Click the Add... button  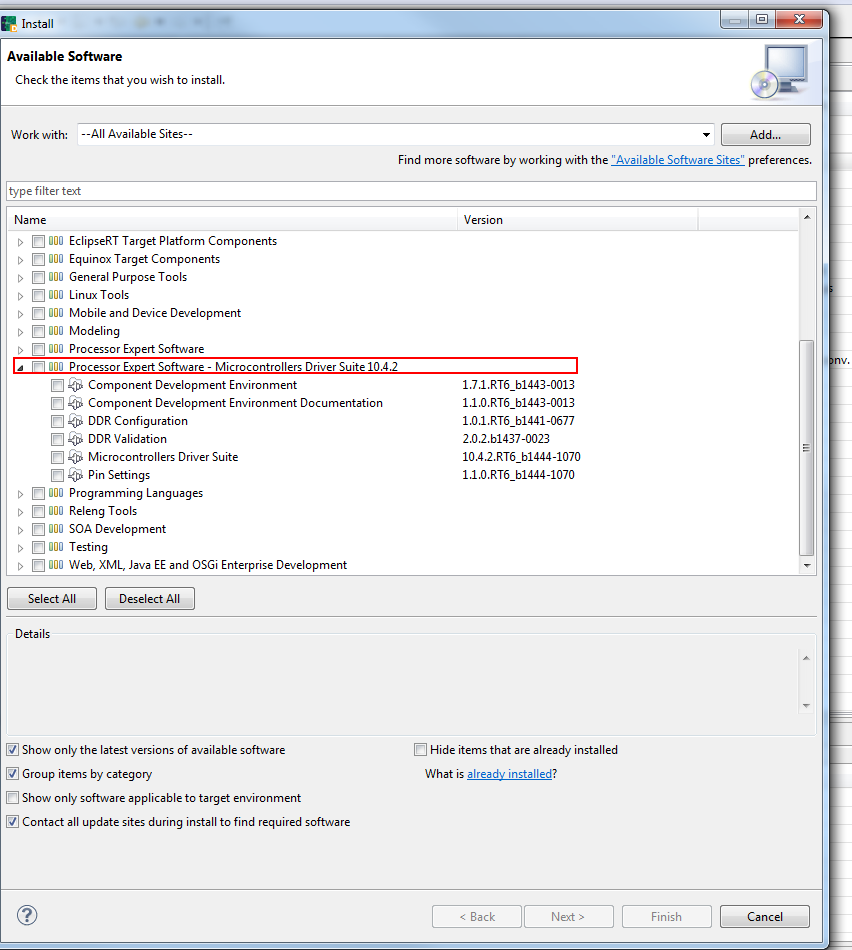coord(765,135)
